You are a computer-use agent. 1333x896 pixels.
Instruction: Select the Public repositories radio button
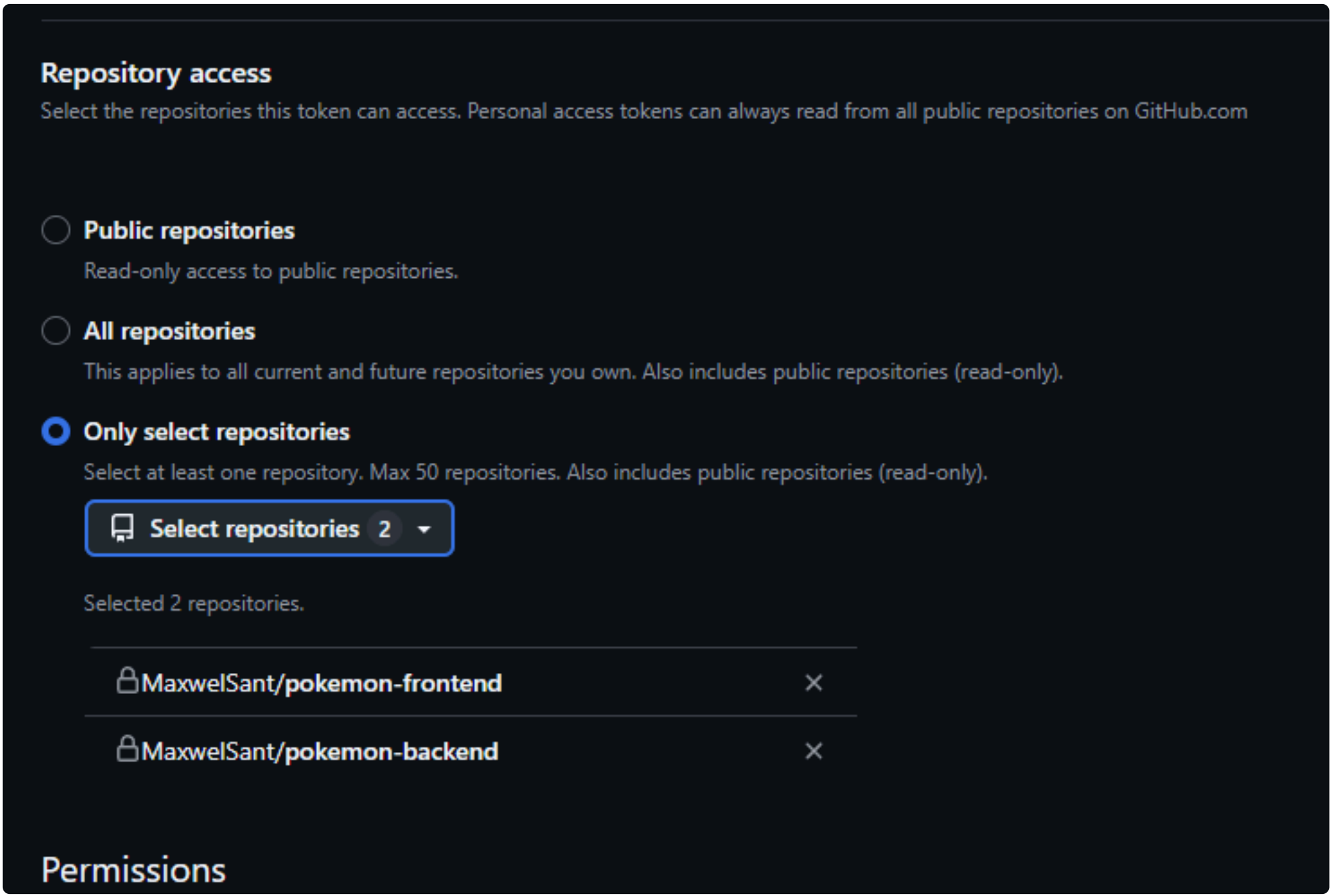[55, 230]
